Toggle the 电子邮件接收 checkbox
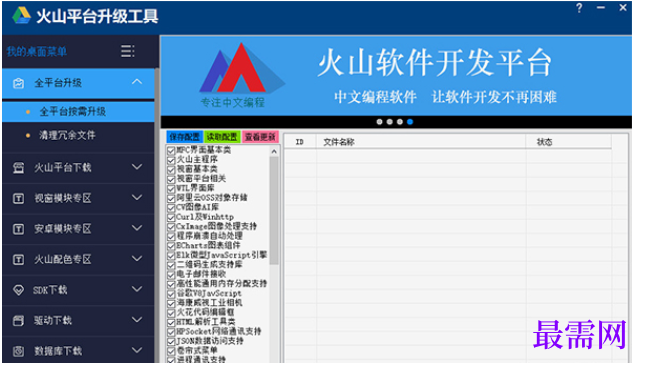645x366 pixels. click(171, 274)
